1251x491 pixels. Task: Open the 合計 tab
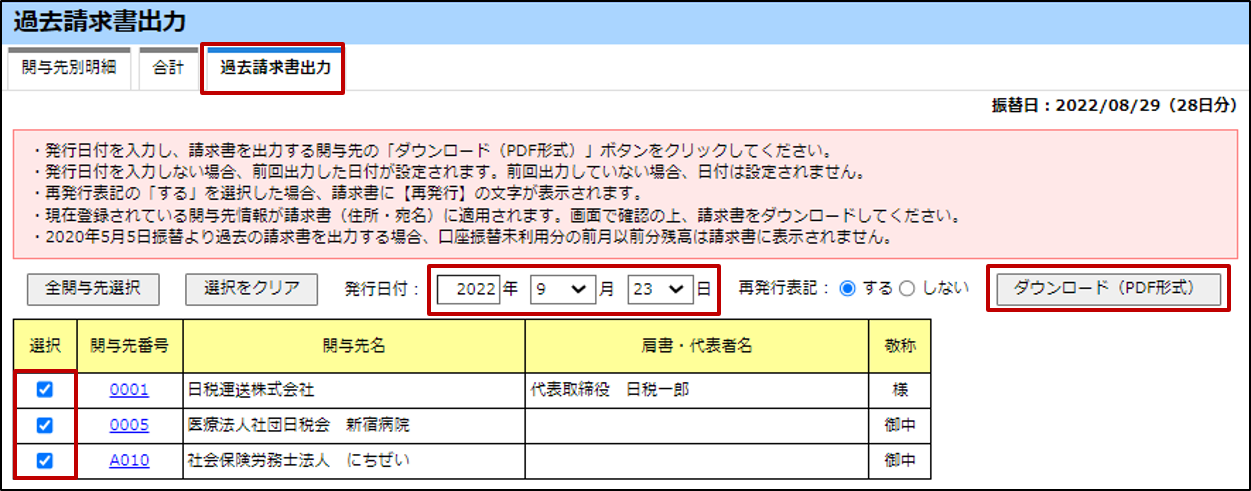point(168,69)
